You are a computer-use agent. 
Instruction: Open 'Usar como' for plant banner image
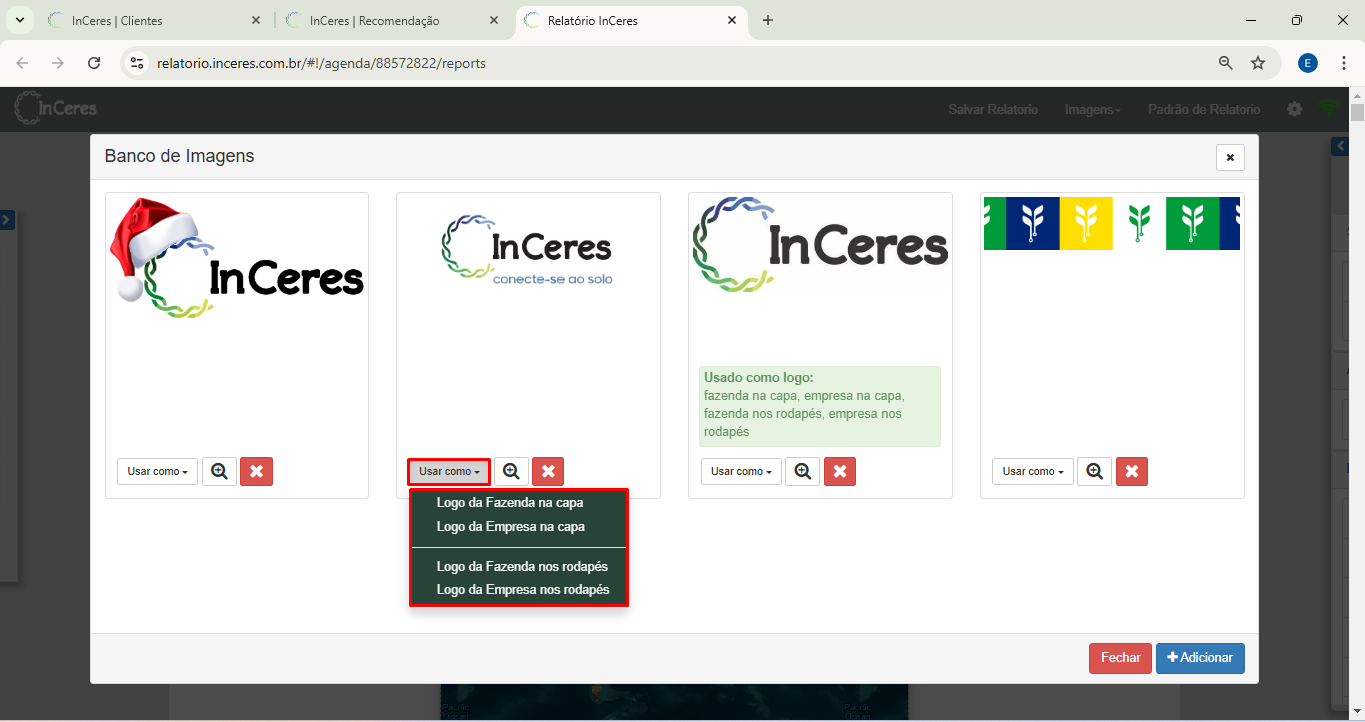click(1033, 471)
